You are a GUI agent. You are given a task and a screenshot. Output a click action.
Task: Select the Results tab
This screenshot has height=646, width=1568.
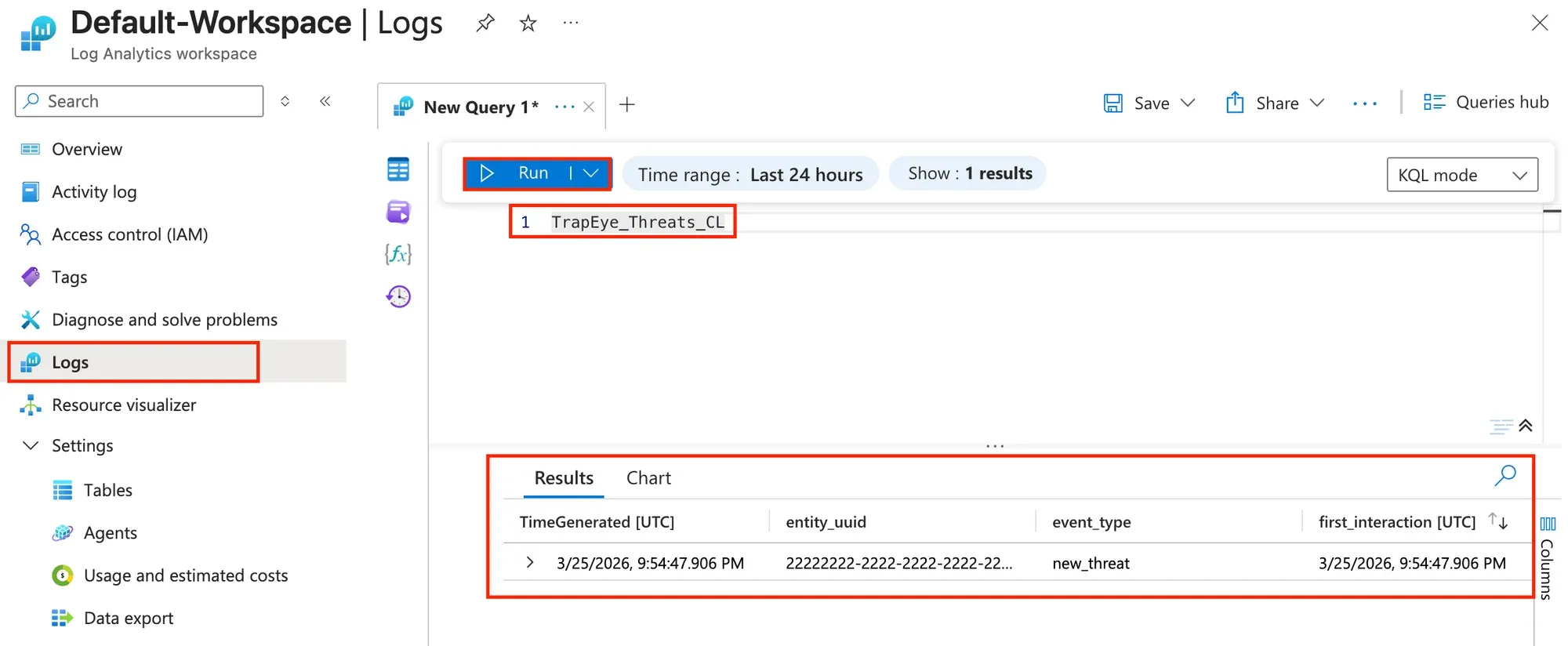pos(564,478)
